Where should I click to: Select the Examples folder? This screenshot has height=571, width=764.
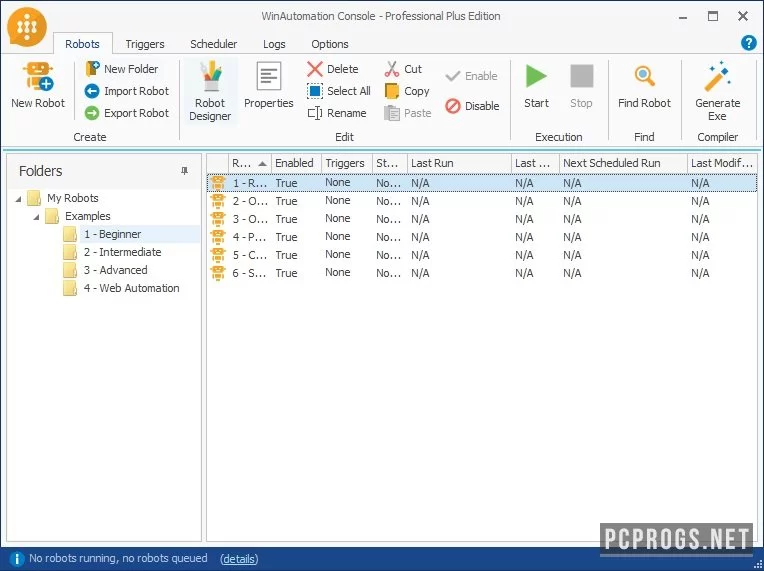click(x=88, y=216)
